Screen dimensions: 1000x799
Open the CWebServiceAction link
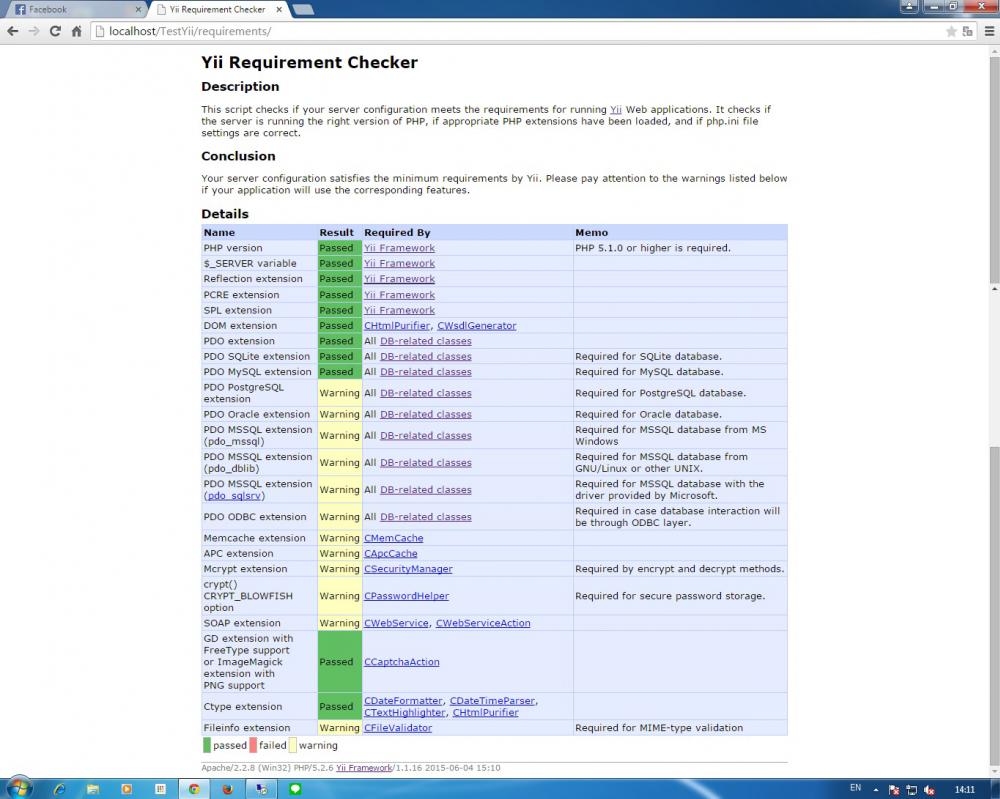pos(483,623)
